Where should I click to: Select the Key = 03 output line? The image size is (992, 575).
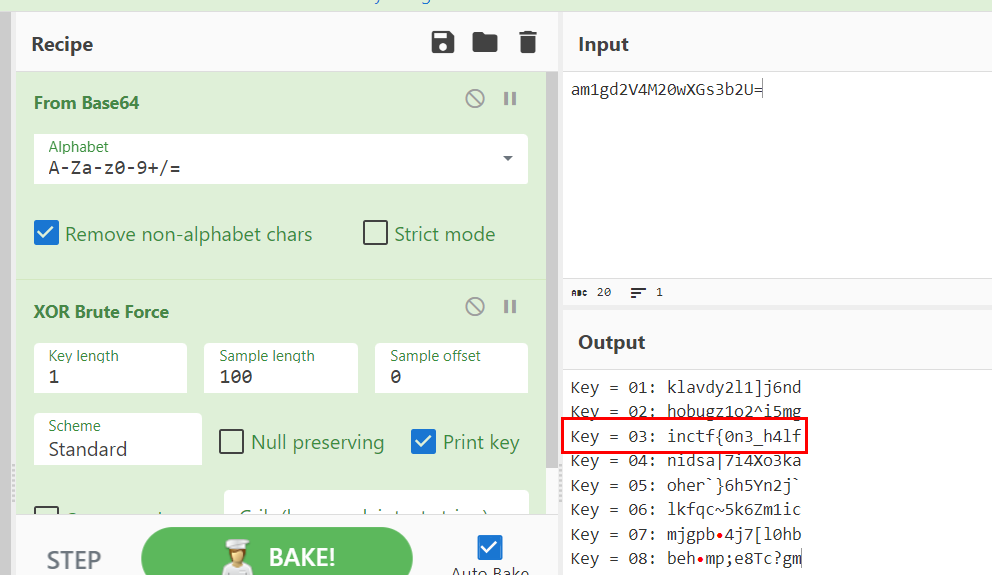pyautogui.click(x=686, y=436)
